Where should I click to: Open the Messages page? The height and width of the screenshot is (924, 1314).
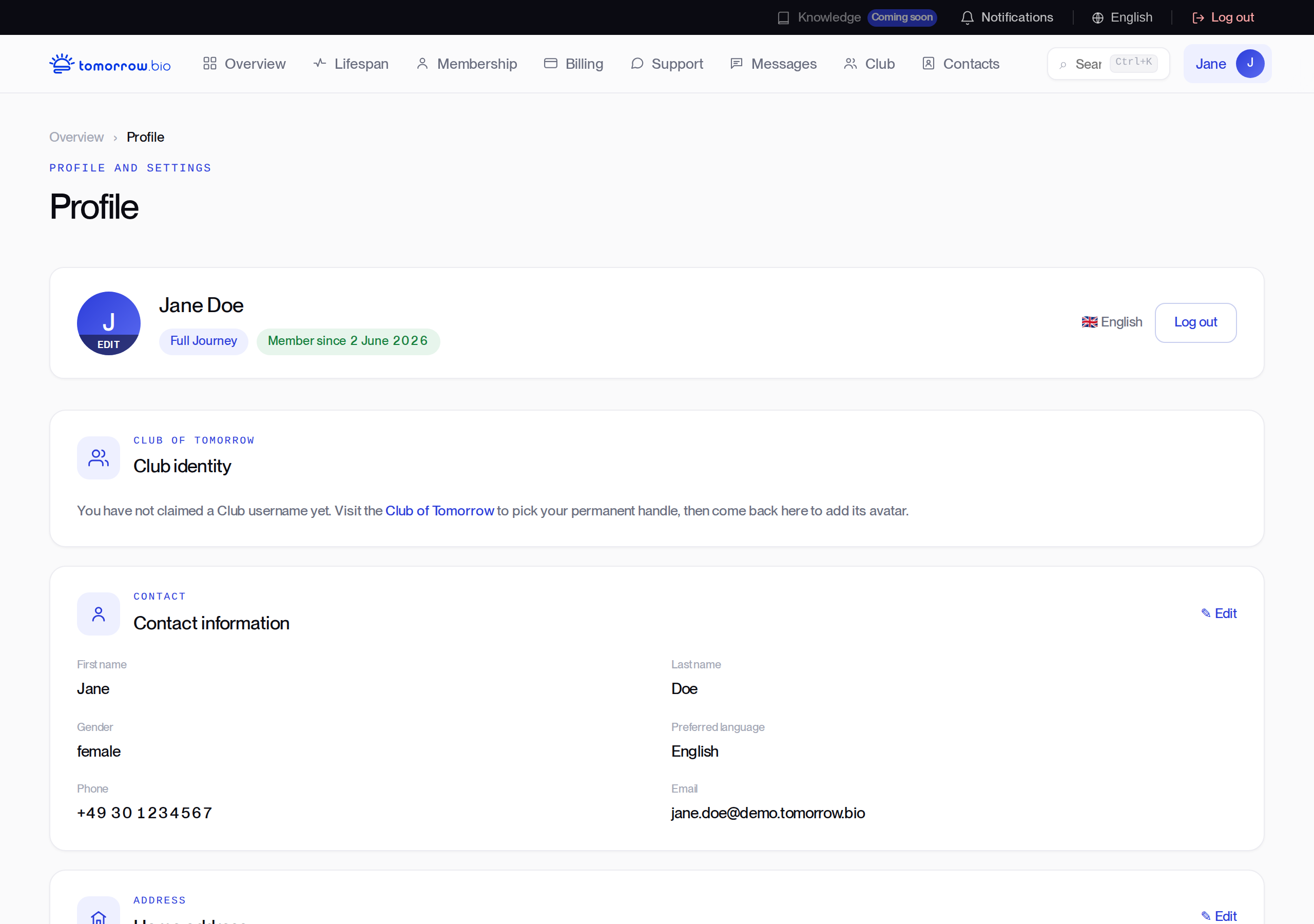(773, 64)
